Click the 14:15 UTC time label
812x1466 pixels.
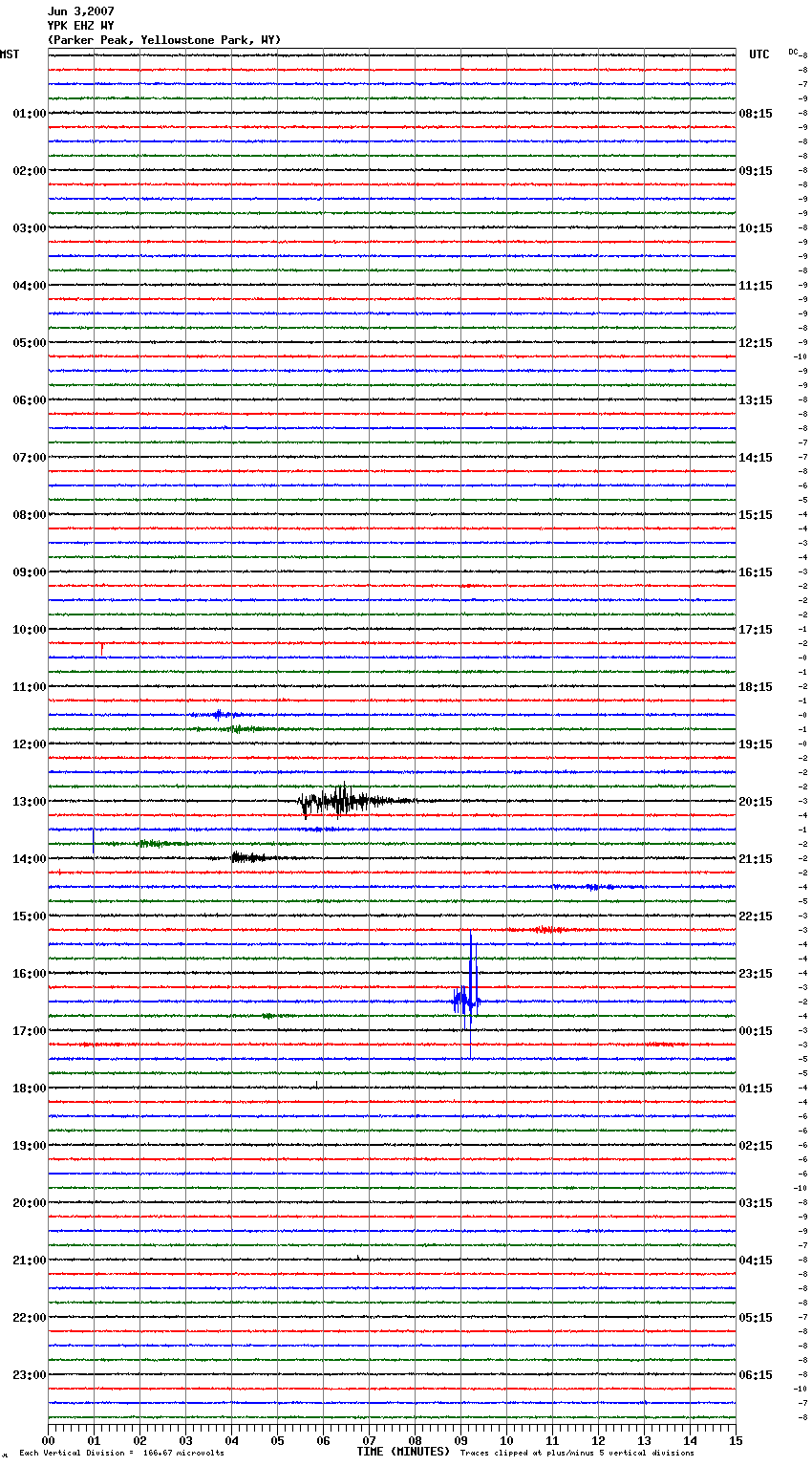pos(756,458)
